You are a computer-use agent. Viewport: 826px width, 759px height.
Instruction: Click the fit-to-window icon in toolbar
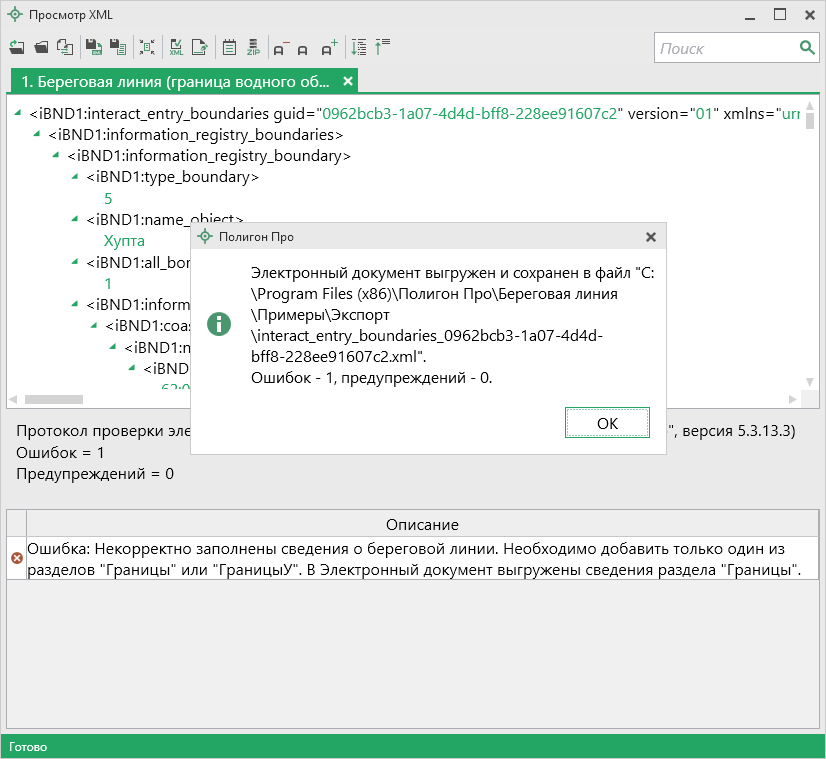(x=147, y=47)
